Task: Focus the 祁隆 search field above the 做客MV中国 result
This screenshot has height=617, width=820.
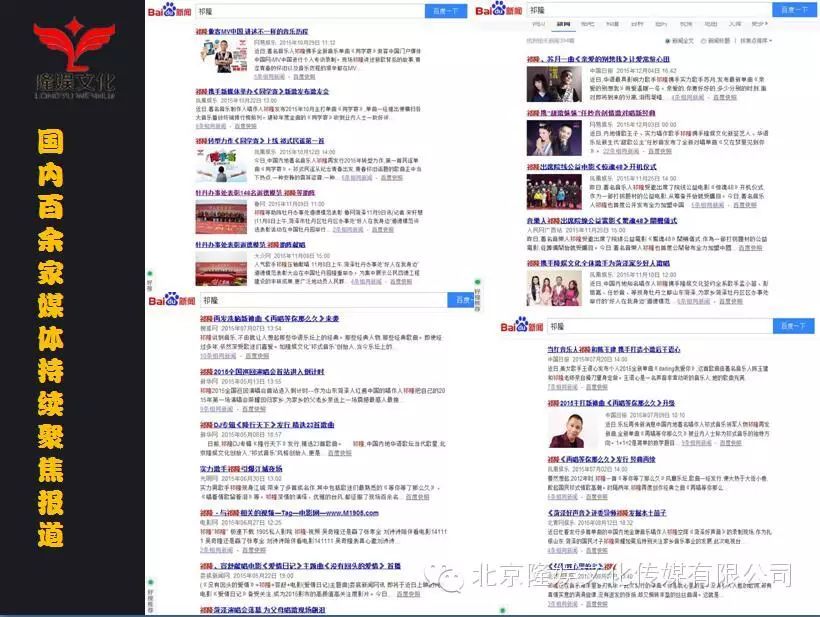Action: click(x=310, y=11)
